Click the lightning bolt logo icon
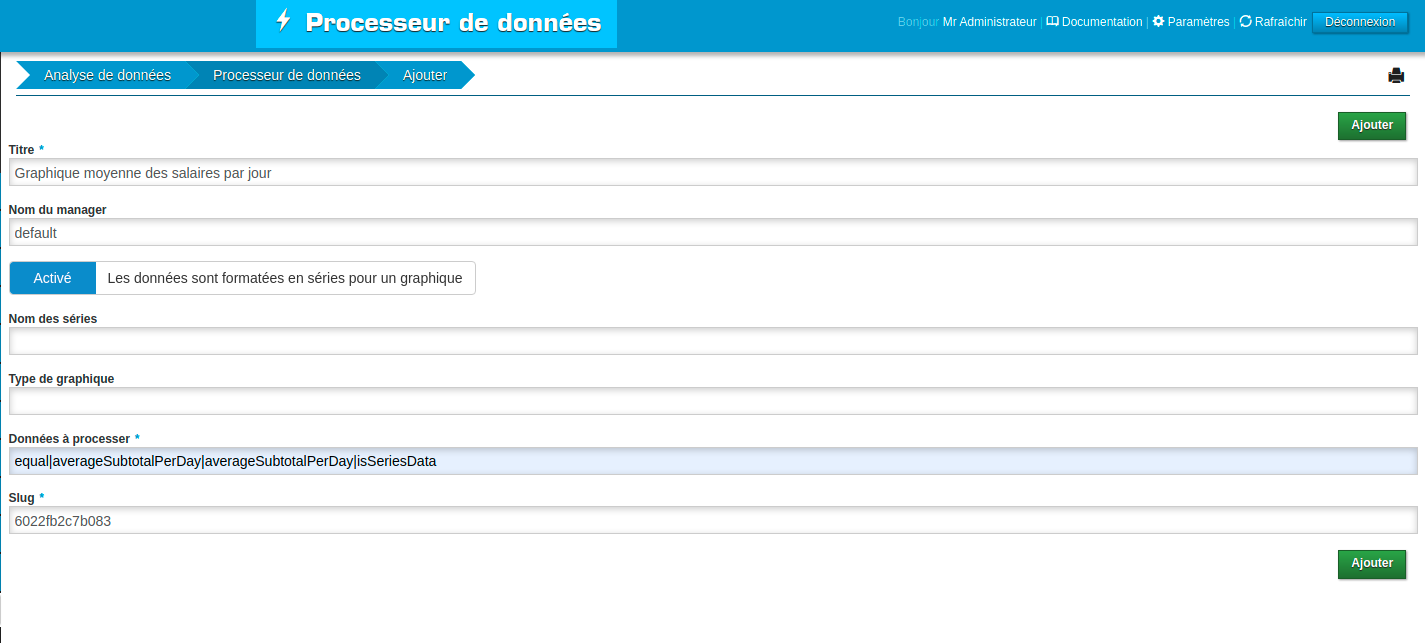The width and height of the screenshot is (1425, 643). (x=283, y=21)
